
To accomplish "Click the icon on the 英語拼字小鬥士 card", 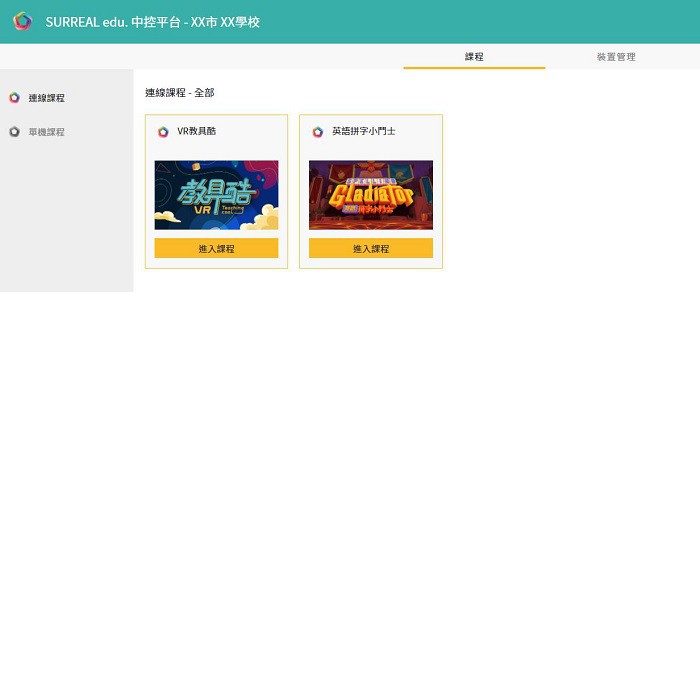I will point(318,132).
